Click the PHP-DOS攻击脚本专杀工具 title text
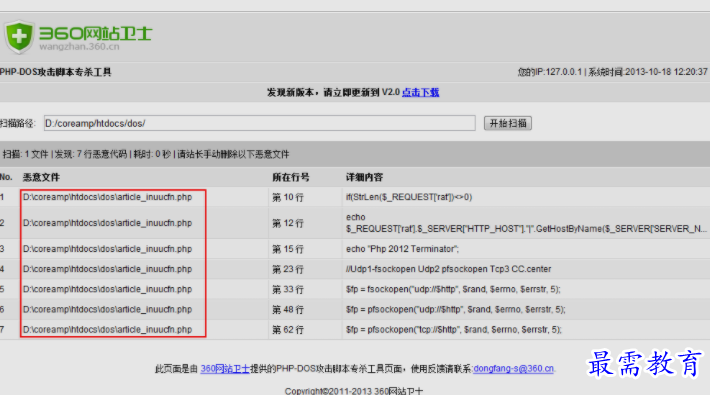 56,72
